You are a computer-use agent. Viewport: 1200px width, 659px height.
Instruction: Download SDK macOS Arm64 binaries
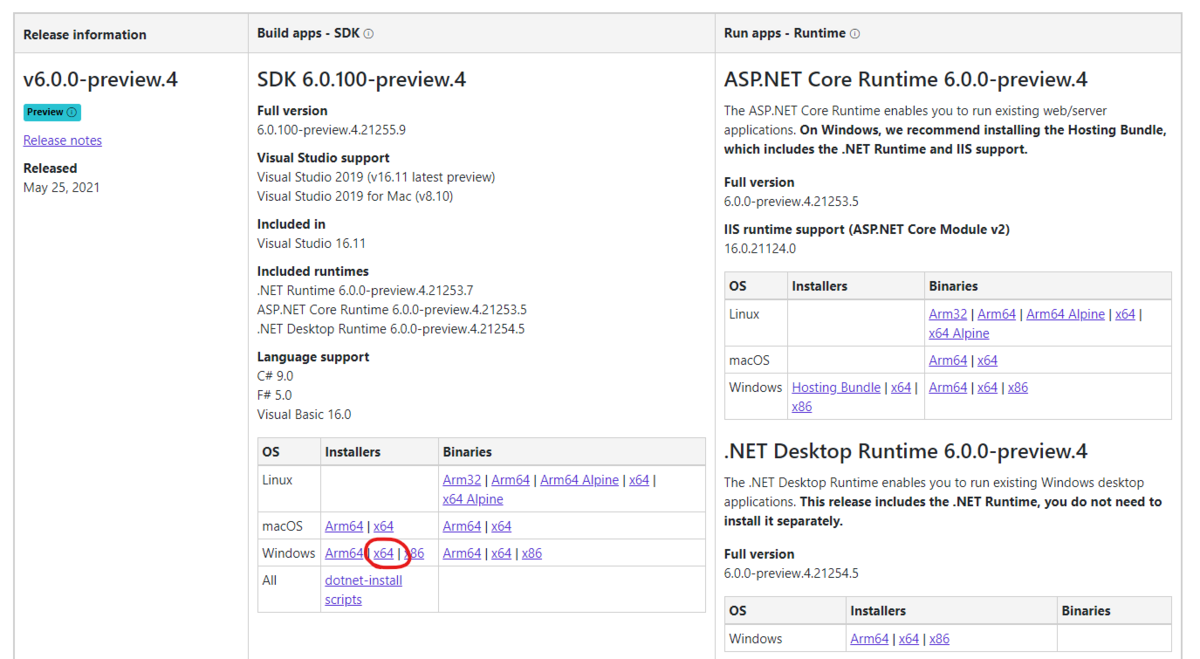tap(462, 526)
